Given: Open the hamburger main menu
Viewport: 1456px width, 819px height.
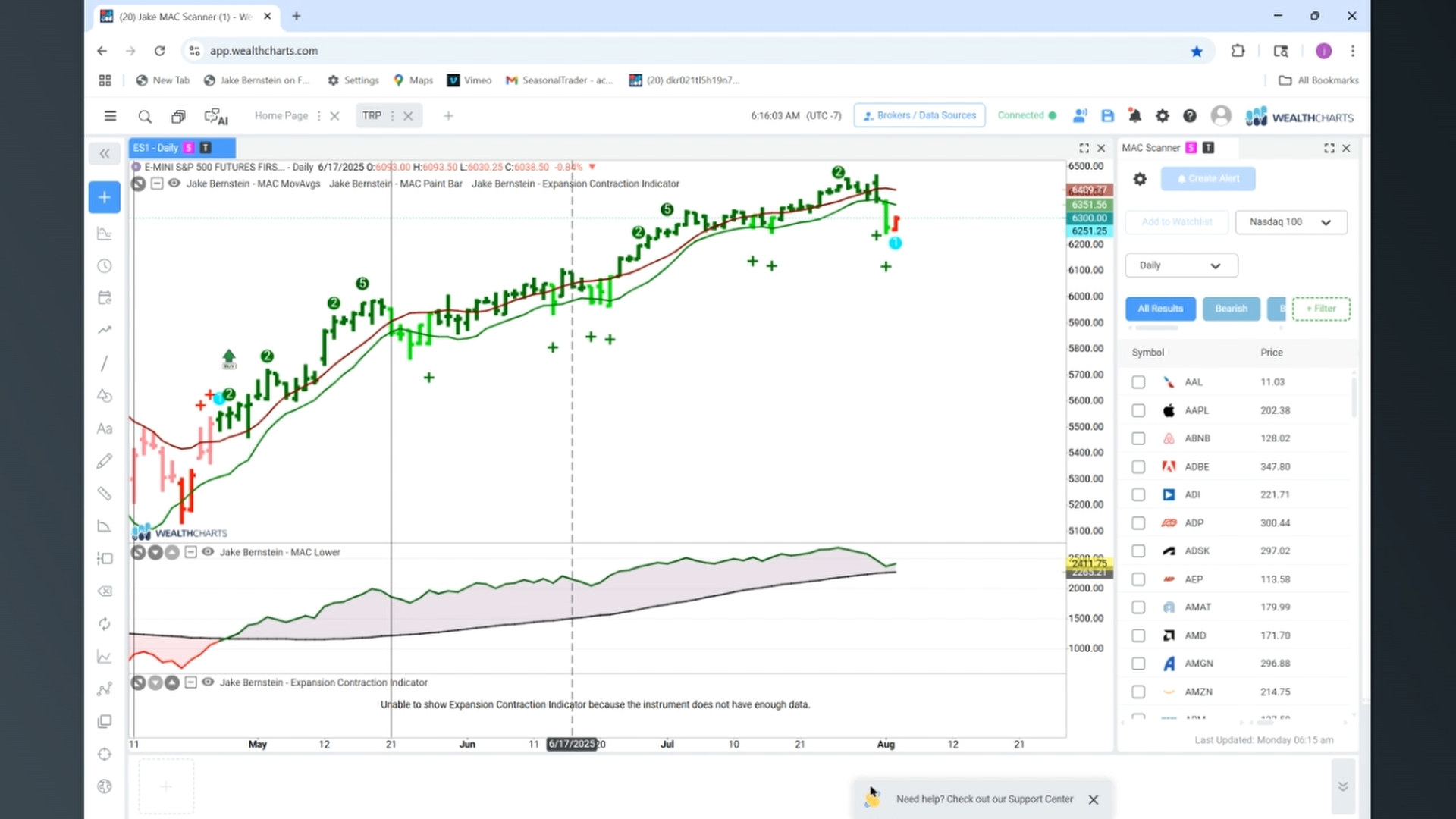Looking at the screenshot, I should 110,116.
